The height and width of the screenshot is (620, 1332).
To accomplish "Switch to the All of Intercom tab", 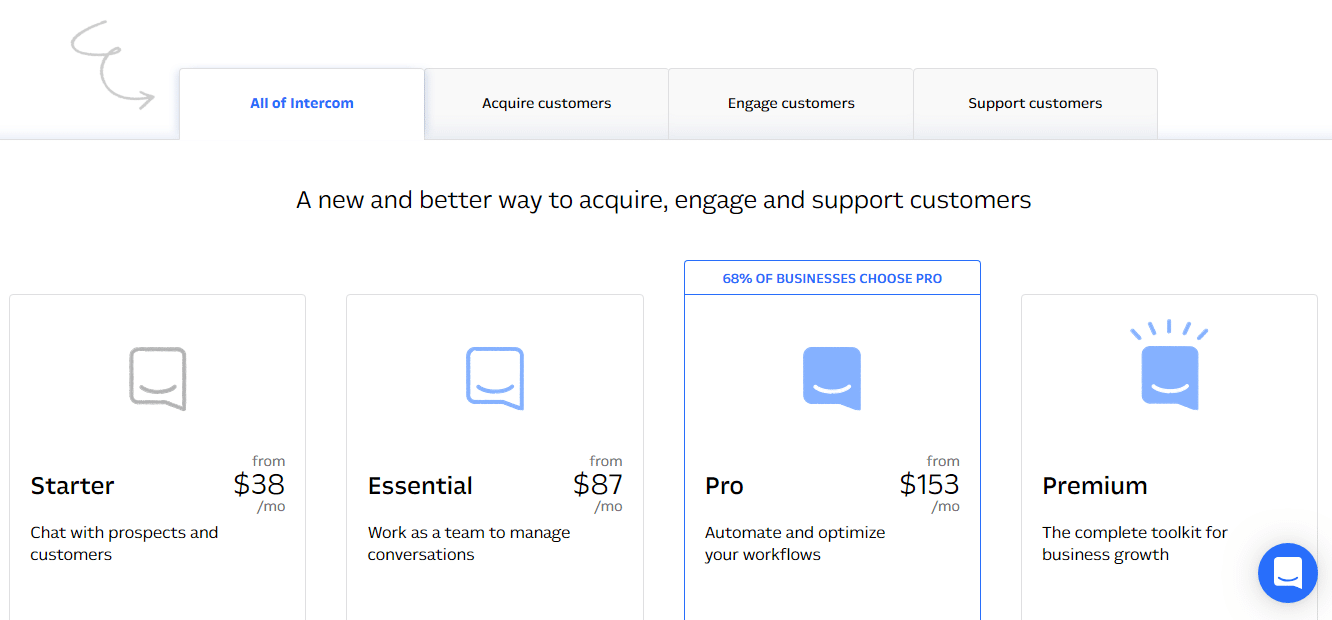I will coord(302,103).
